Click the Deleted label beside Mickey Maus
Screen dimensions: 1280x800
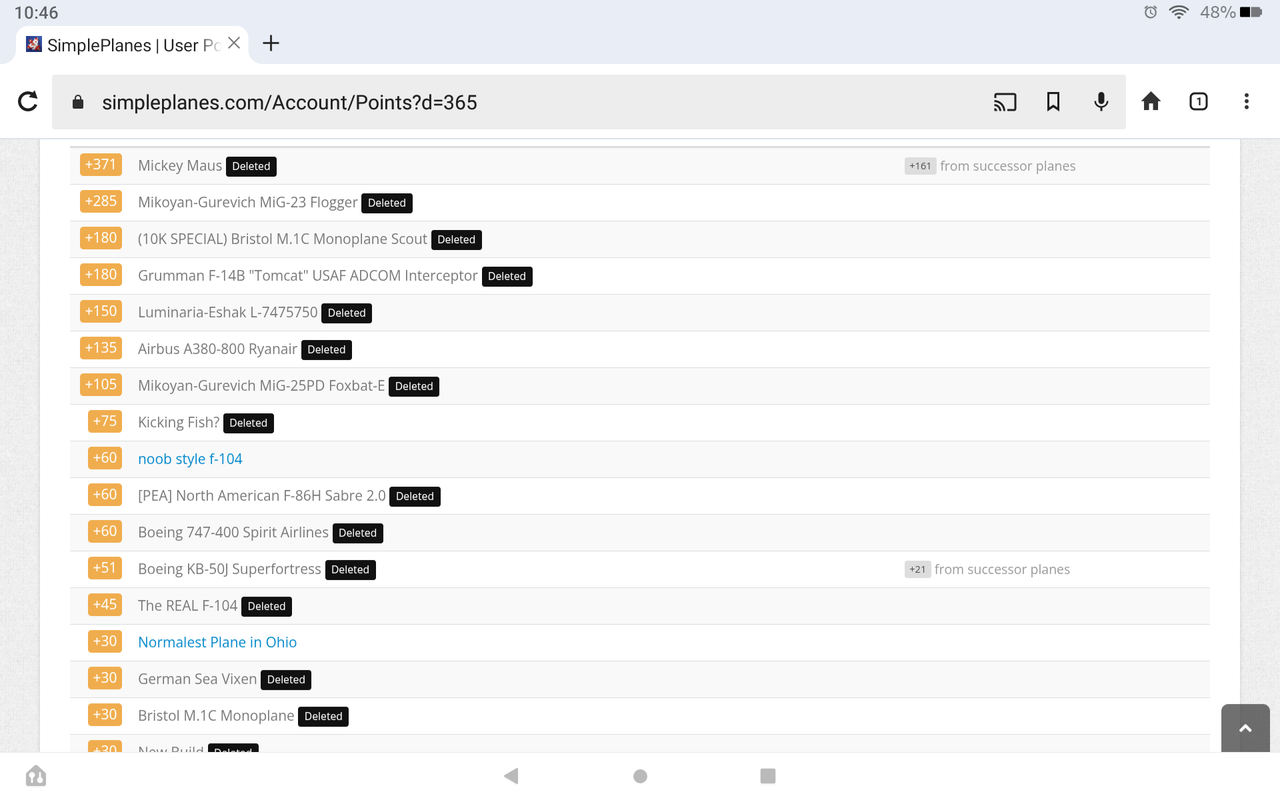pos(251,166)
